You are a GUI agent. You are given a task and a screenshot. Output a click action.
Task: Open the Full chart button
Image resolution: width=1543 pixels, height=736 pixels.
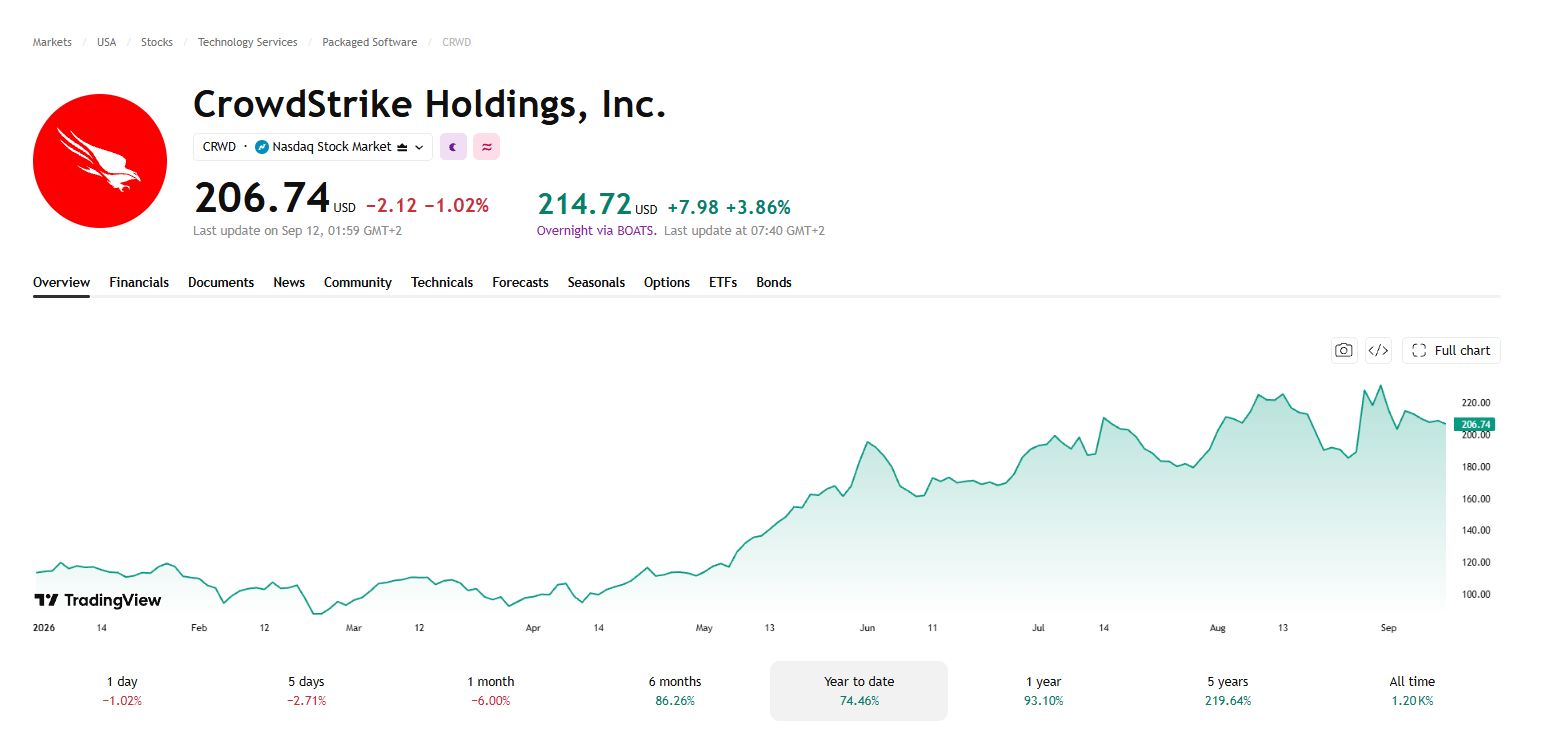(1451, 350)
